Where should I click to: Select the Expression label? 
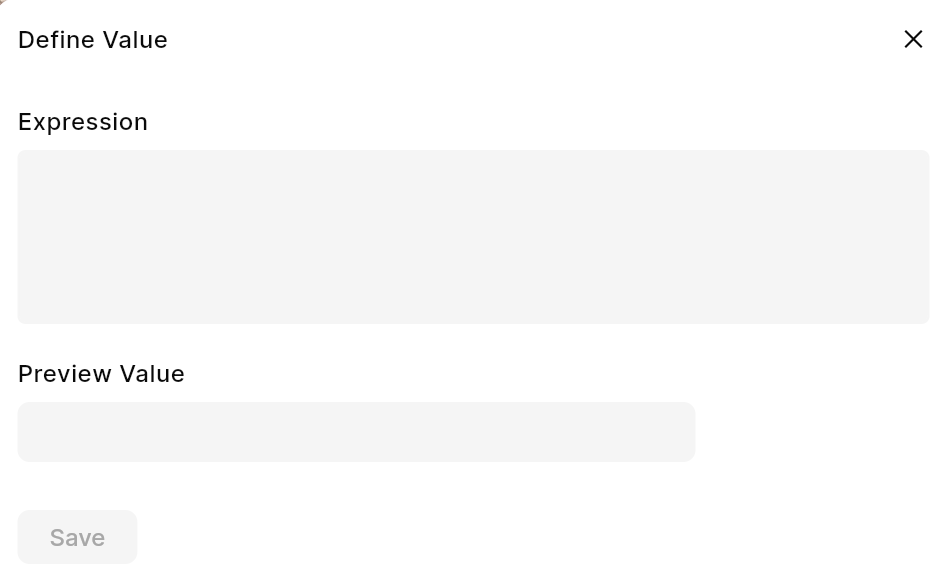pyautogui.click(x=83, y=122)
